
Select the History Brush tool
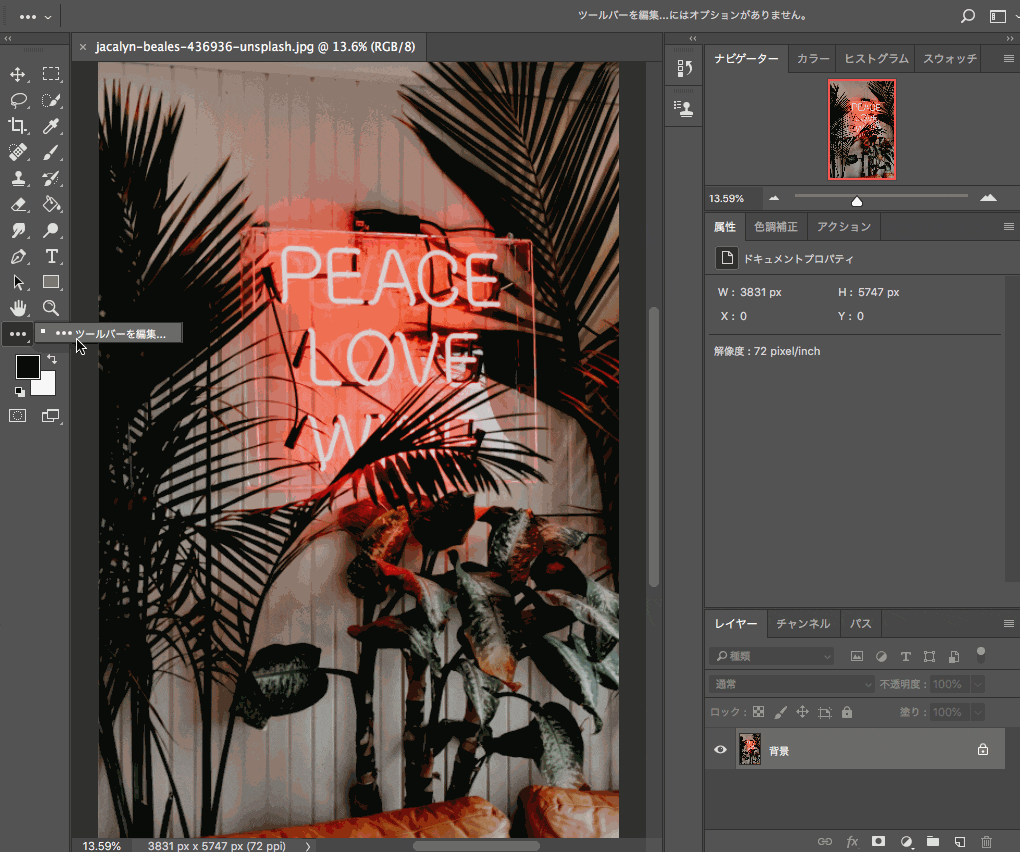pos(51,178)
